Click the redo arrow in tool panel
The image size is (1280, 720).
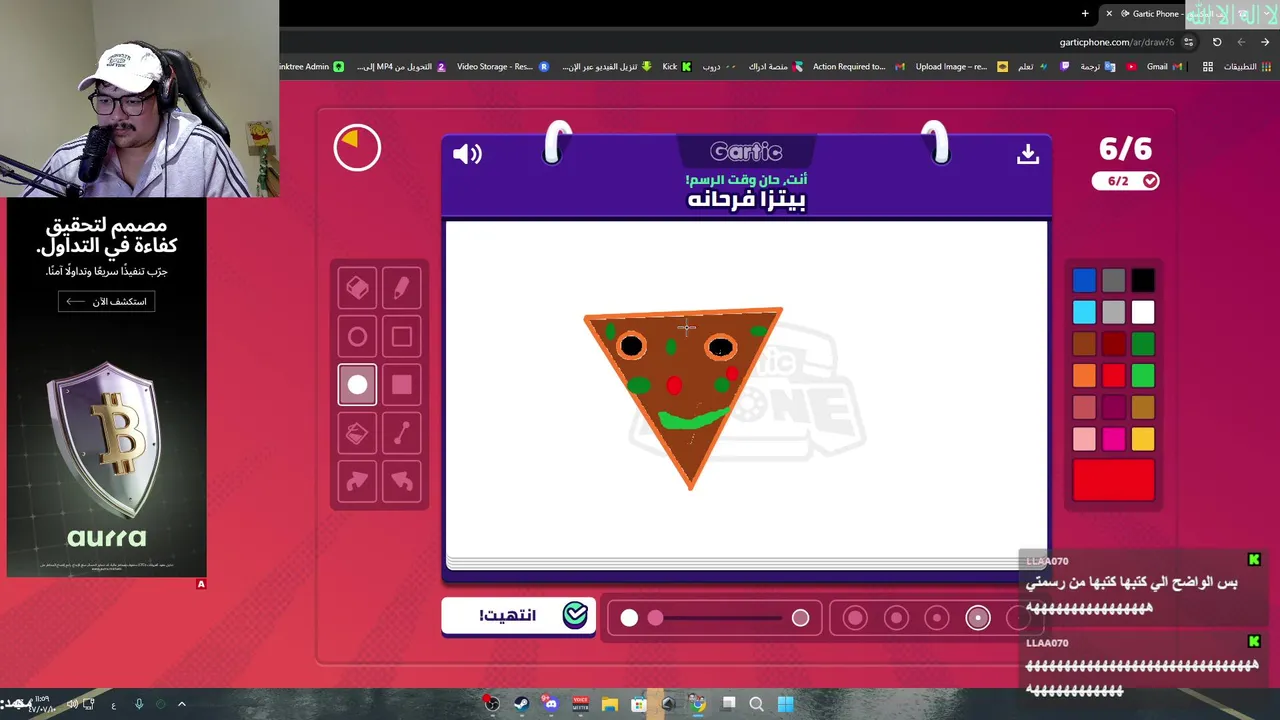click(x=357, y=481)
